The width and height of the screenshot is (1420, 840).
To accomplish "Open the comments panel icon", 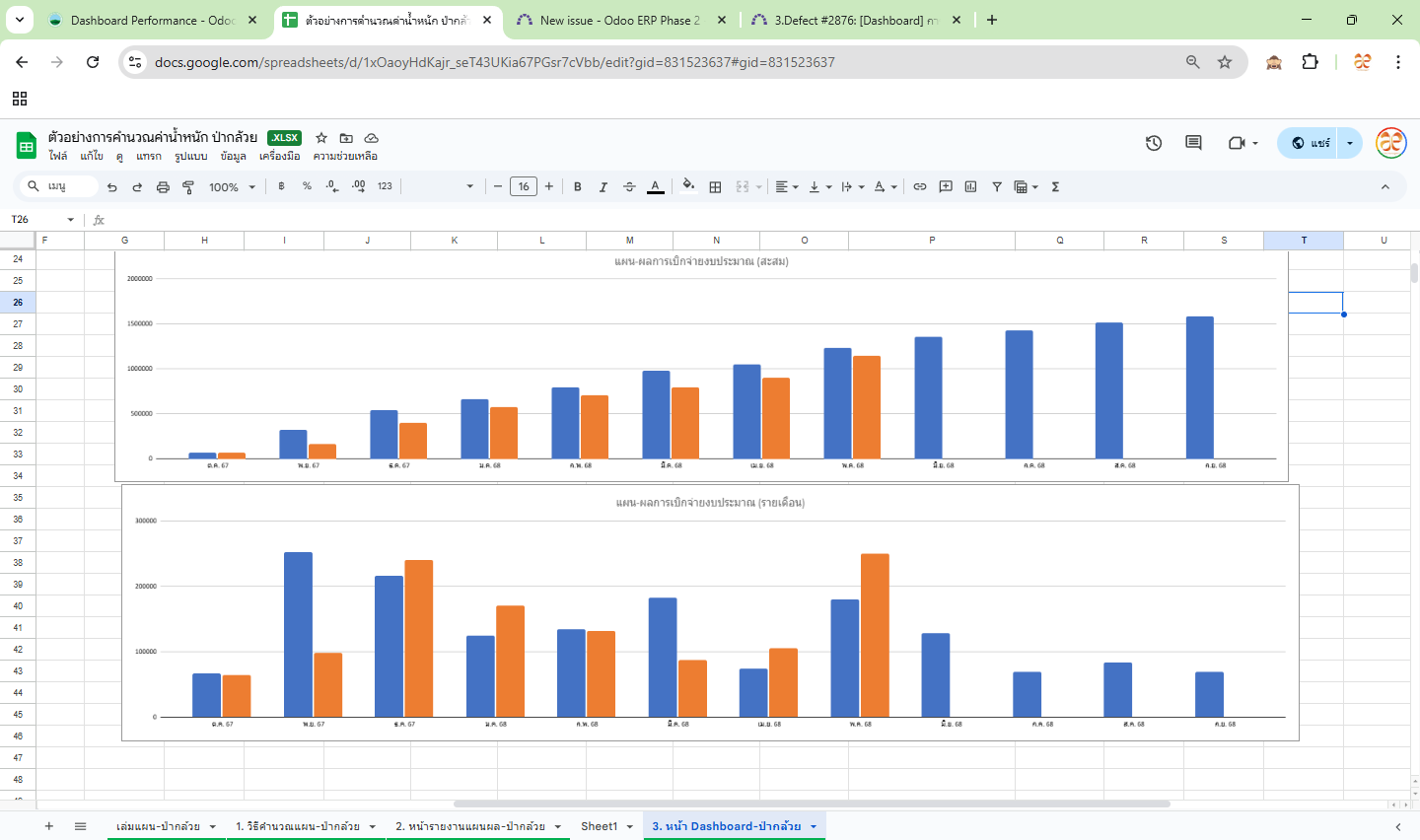I will click(x=1193, y=143).
